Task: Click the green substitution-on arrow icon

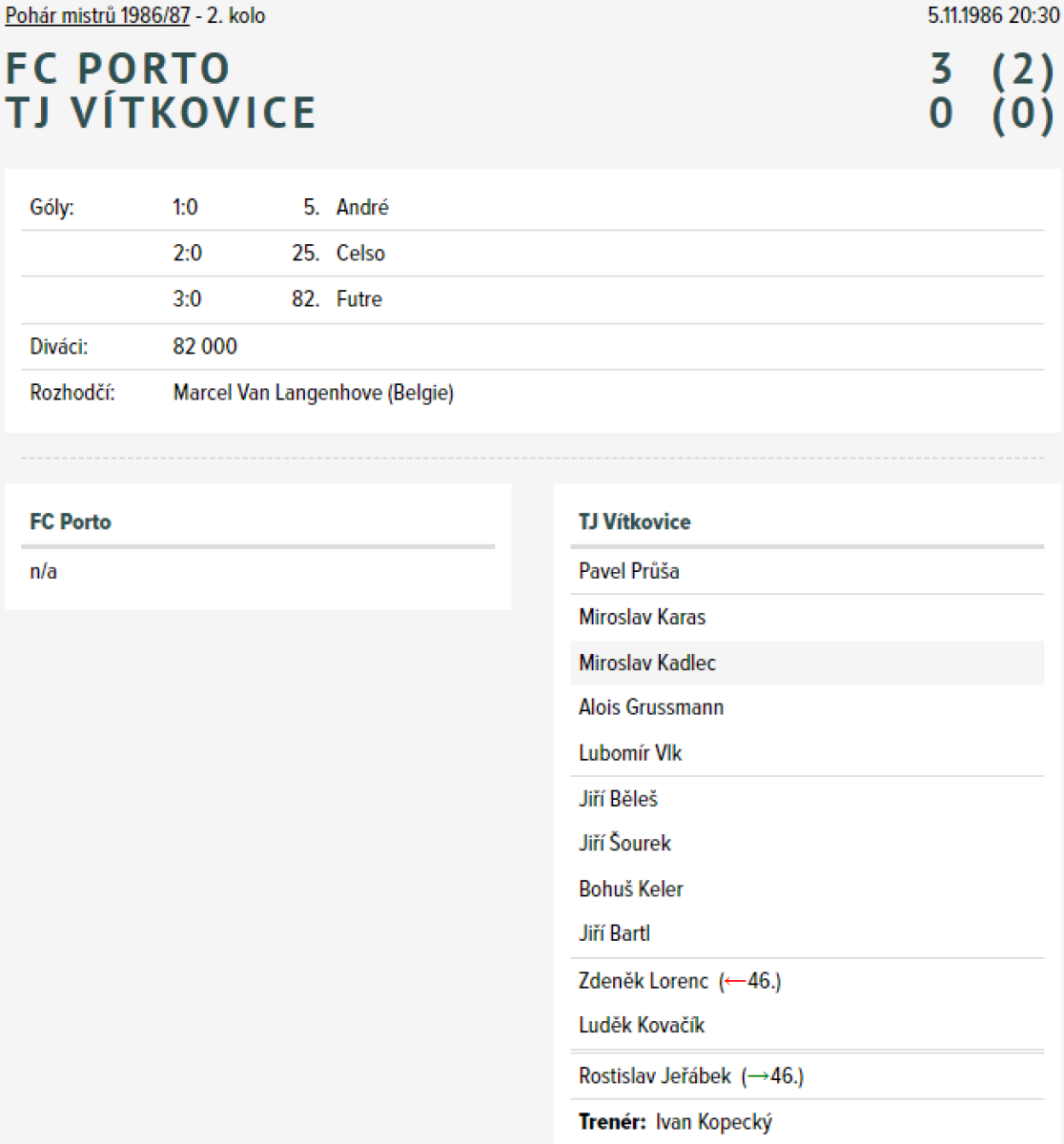Action: (x=758, y=1076)
